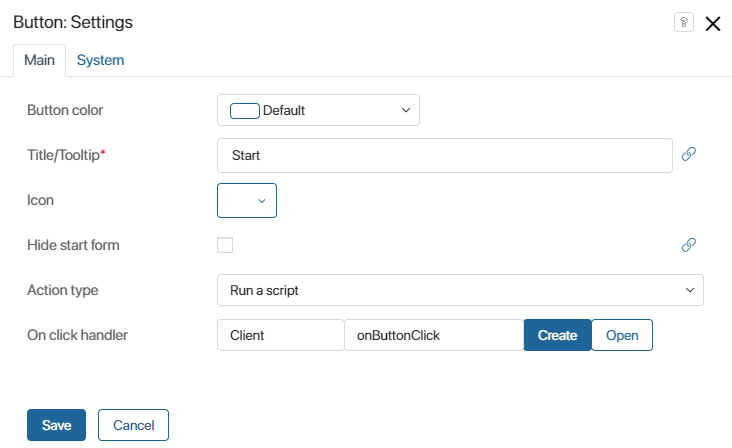Focus the Title/Tooltip field containing Start
The image size is (732, 448).
click(x=444, y=155)
